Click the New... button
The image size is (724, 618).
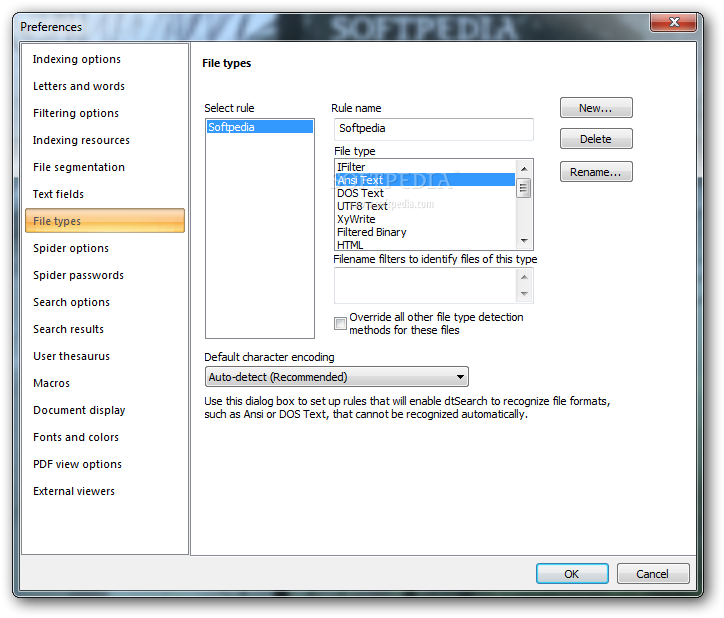[x=596, y=108]
